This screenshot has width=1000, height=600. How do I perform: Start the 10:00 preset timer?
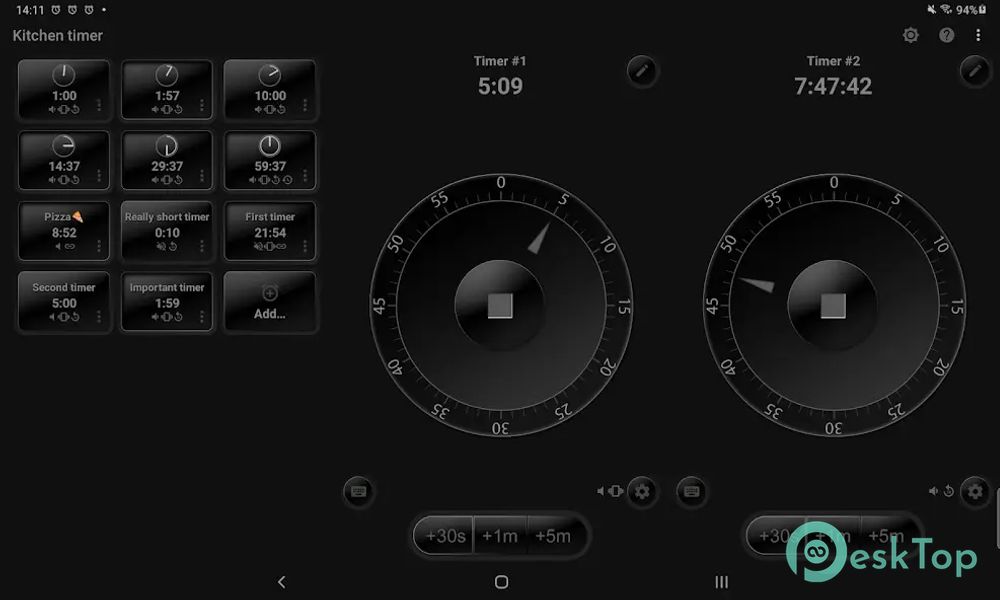270,90
